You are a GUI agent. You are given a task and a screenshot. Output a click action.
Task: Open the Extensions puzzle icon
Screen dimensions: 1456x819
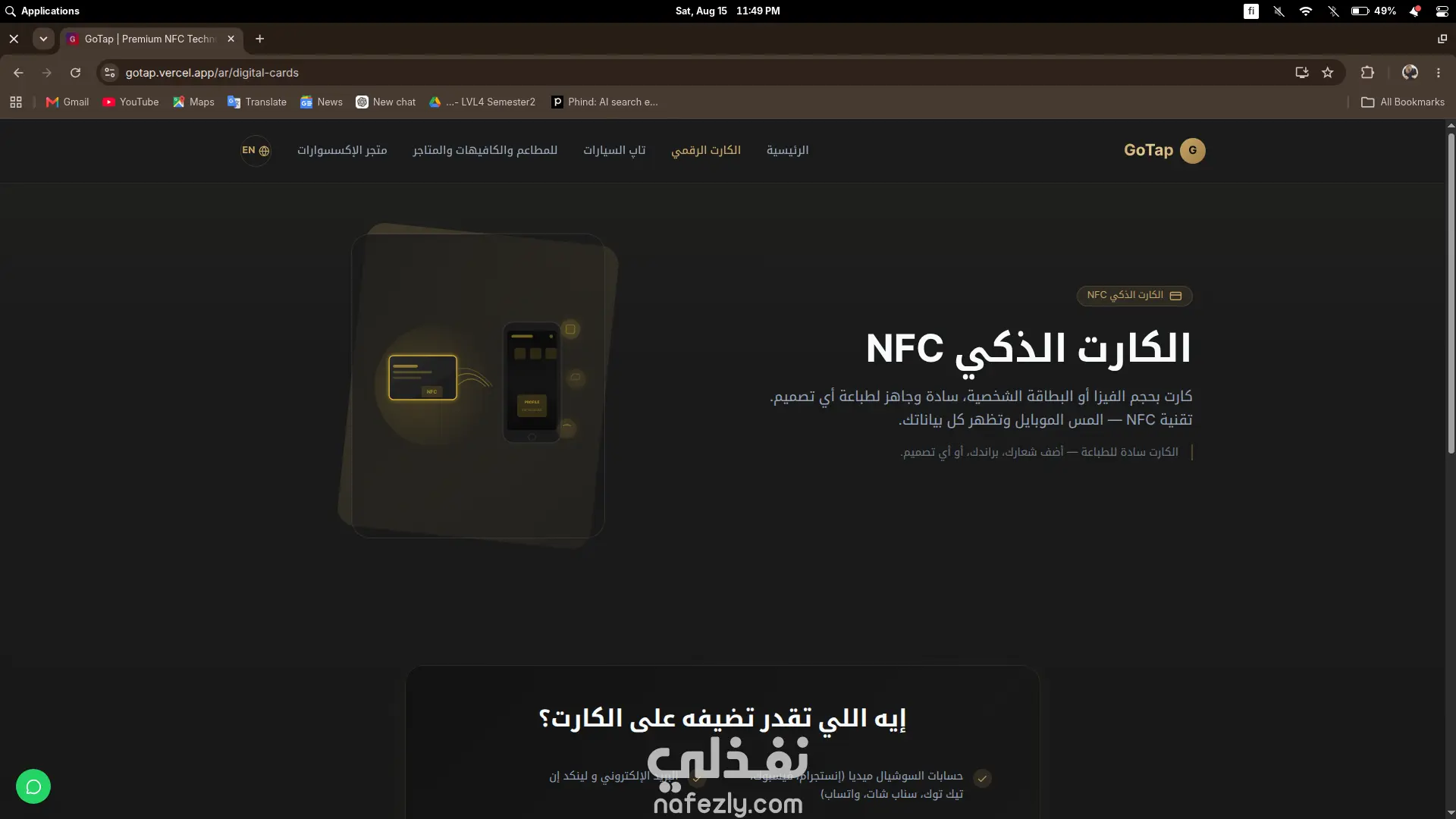tap(1367, 73)
